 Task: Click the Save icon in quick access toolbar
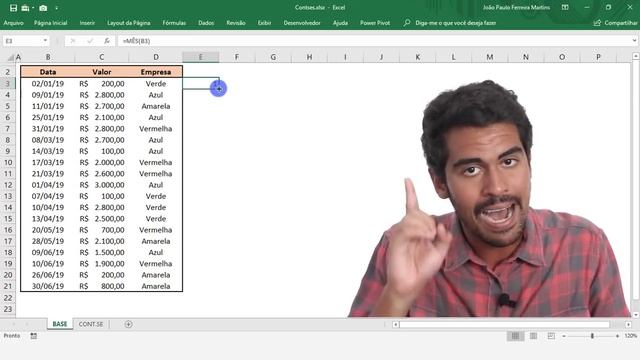pyautogui.click(x=13, y=8)
